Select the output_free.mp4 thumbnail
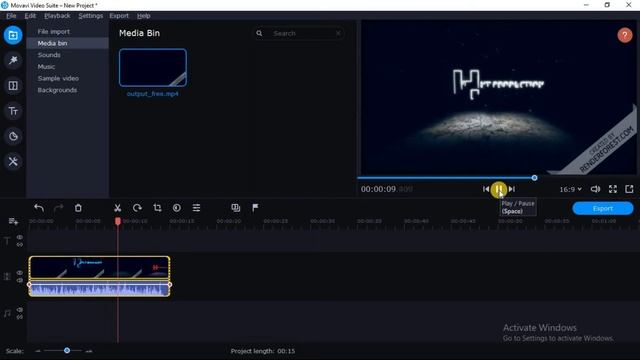640x360 pixels. click(x=153, y=68)
